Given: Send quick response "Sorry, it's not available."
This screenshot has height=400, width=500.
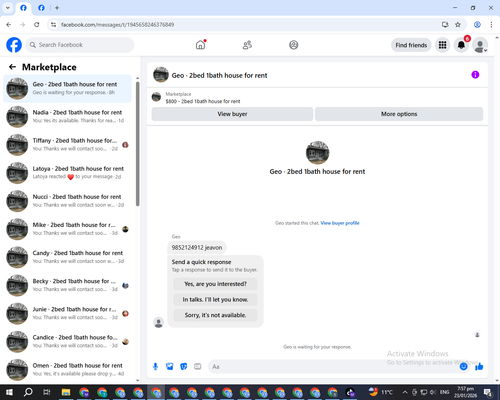Looking at the screenshot, I should (215, 315).
